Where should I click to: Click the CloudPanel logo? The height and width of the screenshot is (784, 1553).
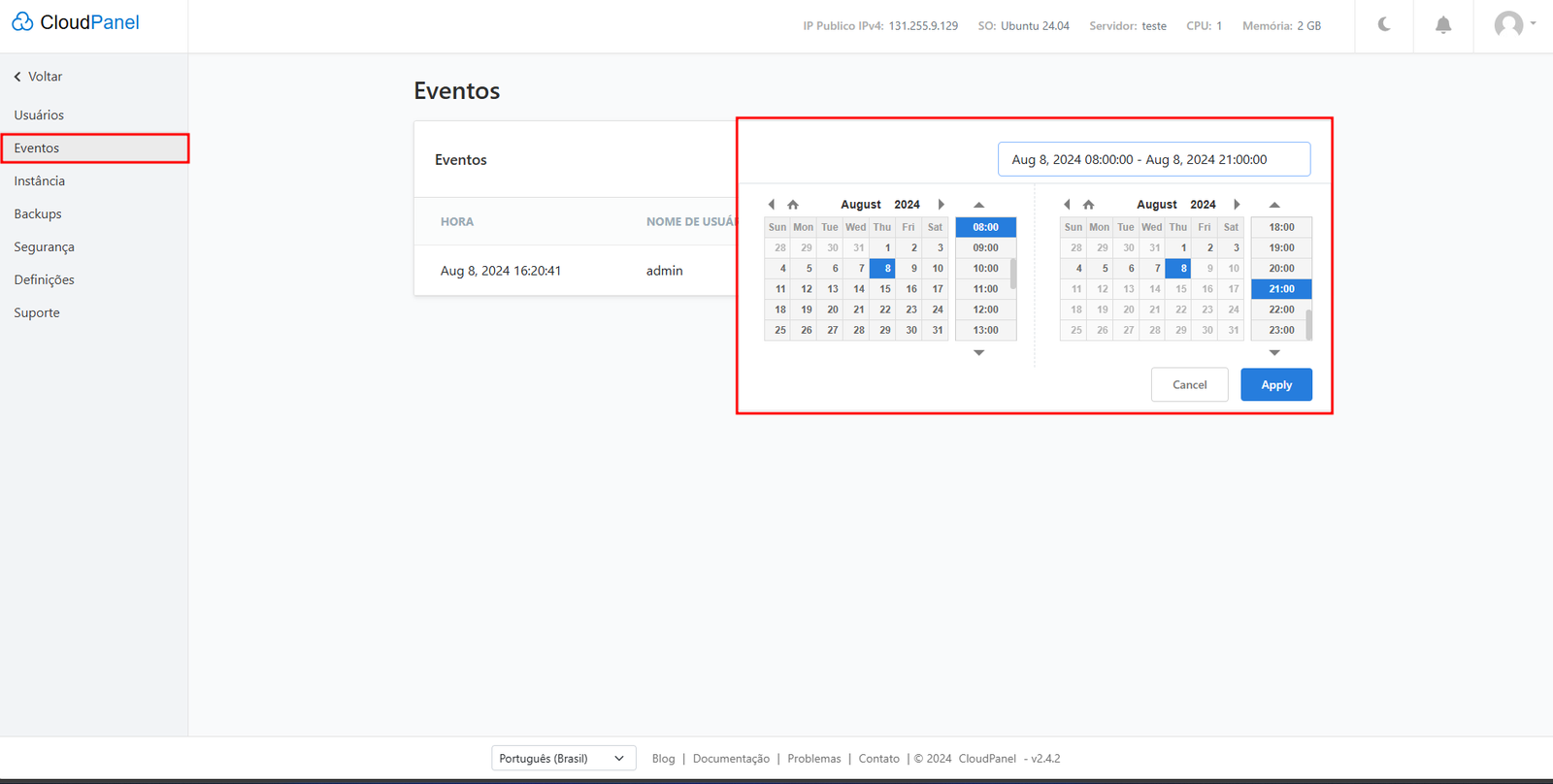pyautogui.click(x=76, y=22)
